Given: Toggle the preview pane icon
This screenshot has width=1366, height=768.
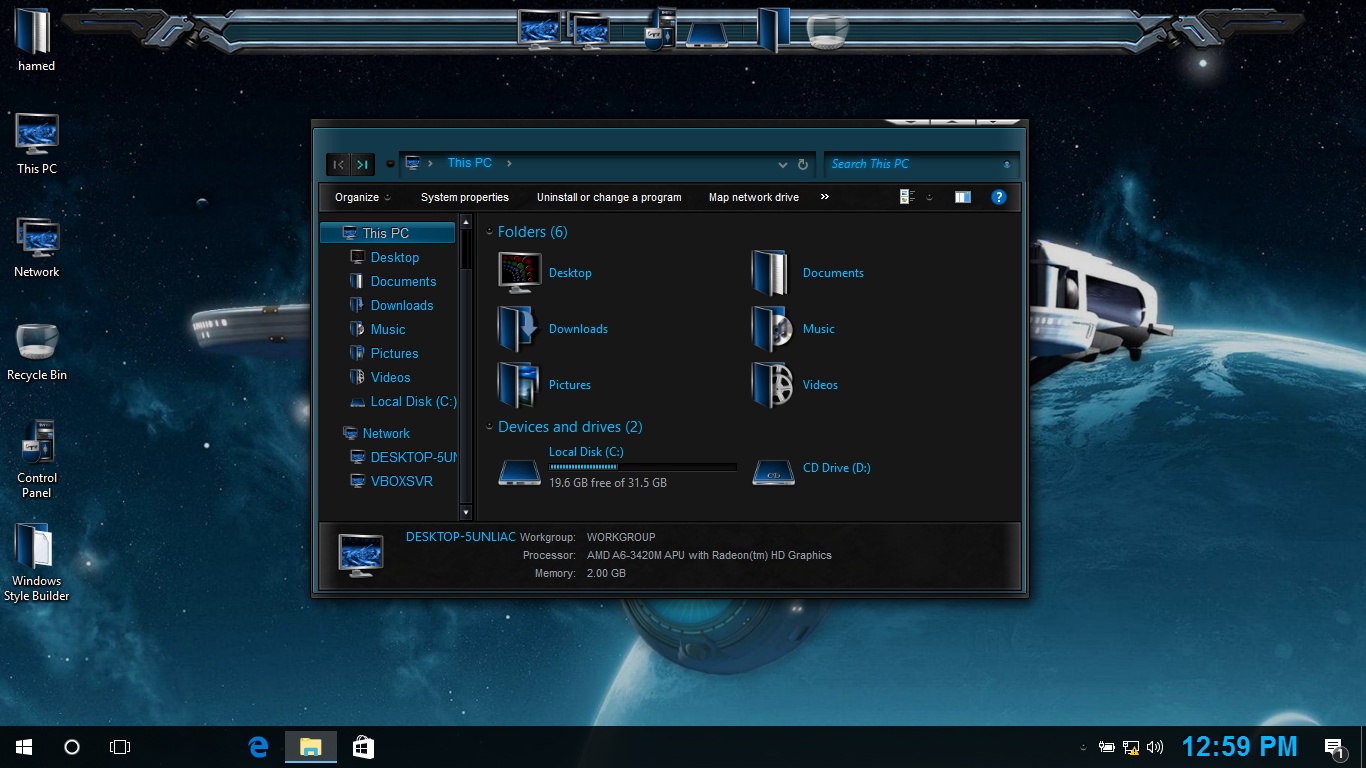Looking at the screenshot, I should [x=962, y=197].
